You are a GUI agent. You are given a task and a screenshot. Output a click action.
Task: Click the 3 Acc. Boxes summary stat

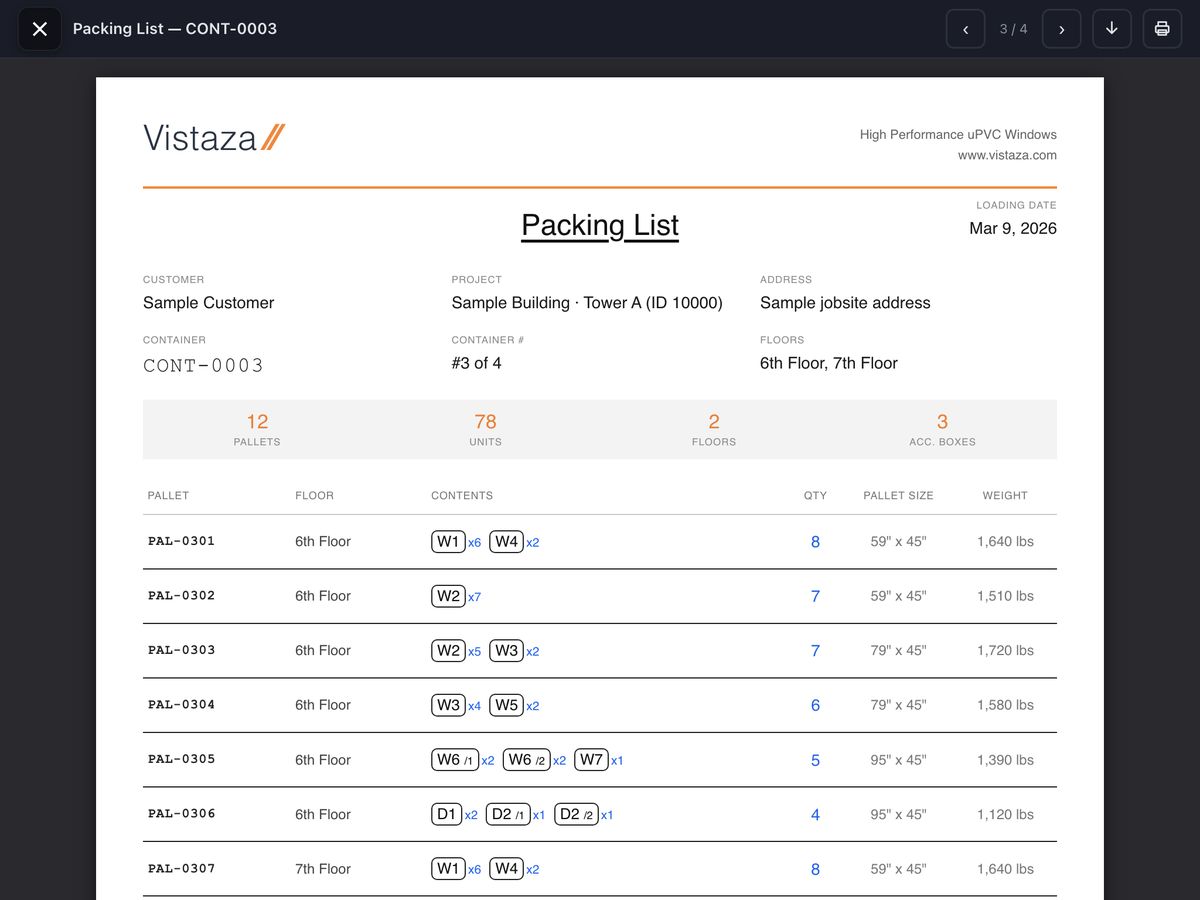pyautogui.click(x=942, y=430)
